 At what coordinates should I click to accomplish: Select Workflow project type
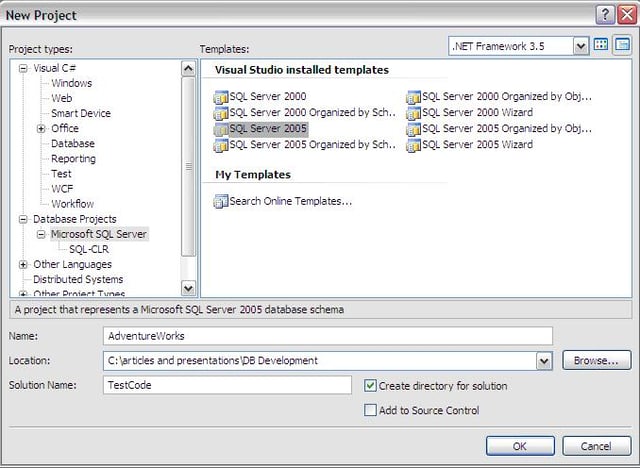72,204
